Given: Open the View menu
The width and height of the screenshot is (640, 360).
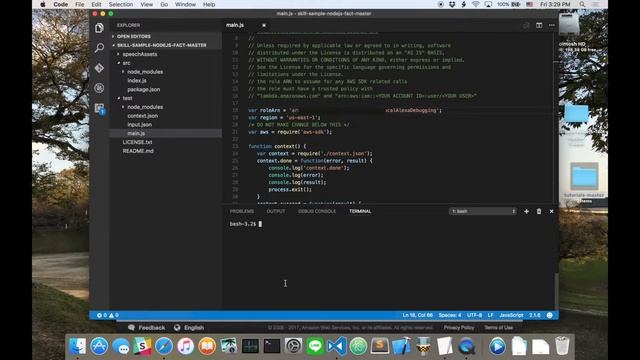Looking at the screenshot, I should [x=147, y=4].
